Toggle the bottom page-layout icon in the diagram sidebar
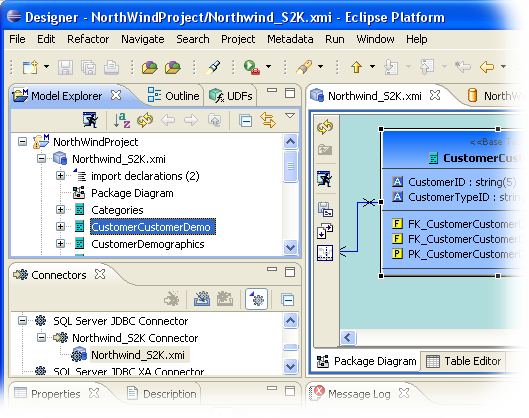This screenshot has width=529, height=418. 325,253
